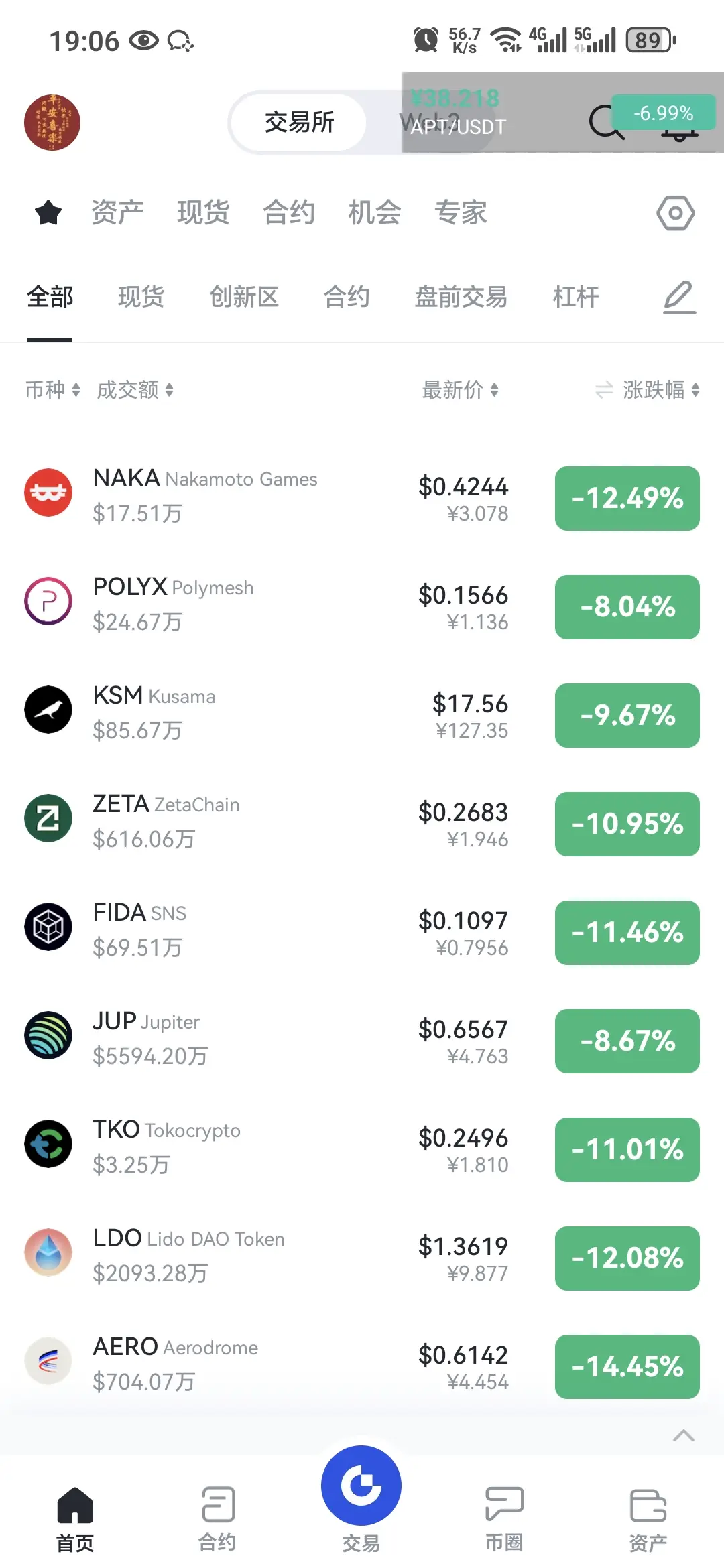Toggle NAKA -12.49% change badge display

click(627, 499)
